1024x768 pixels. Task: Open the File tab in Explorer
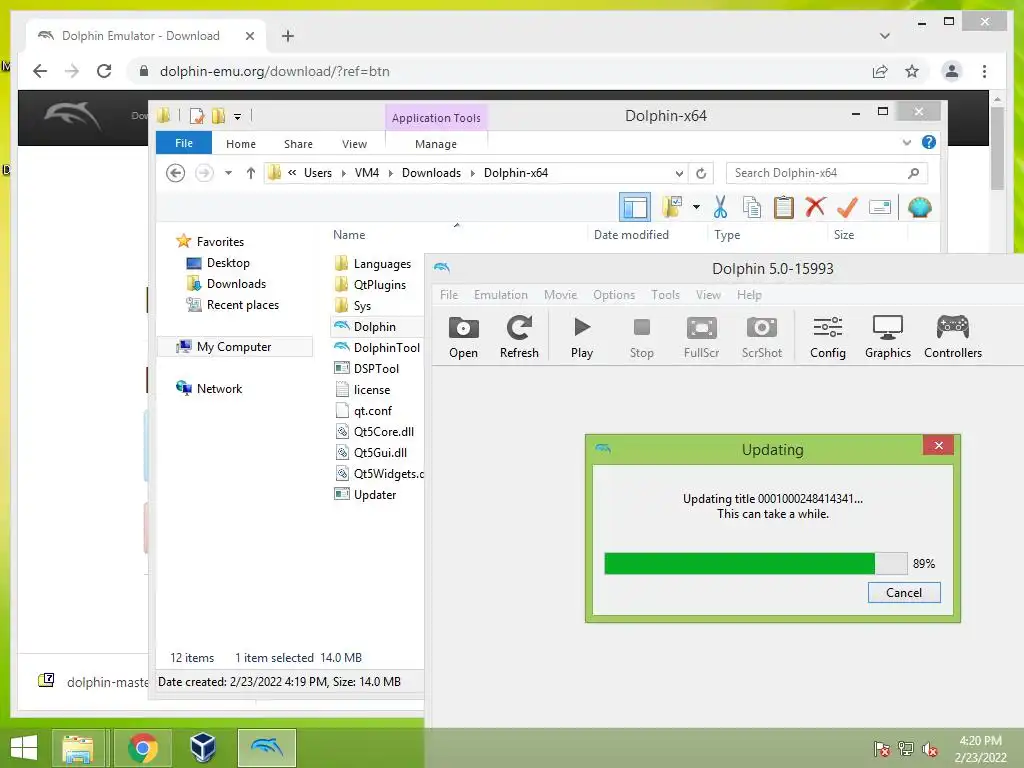click(x=184, y=143)
